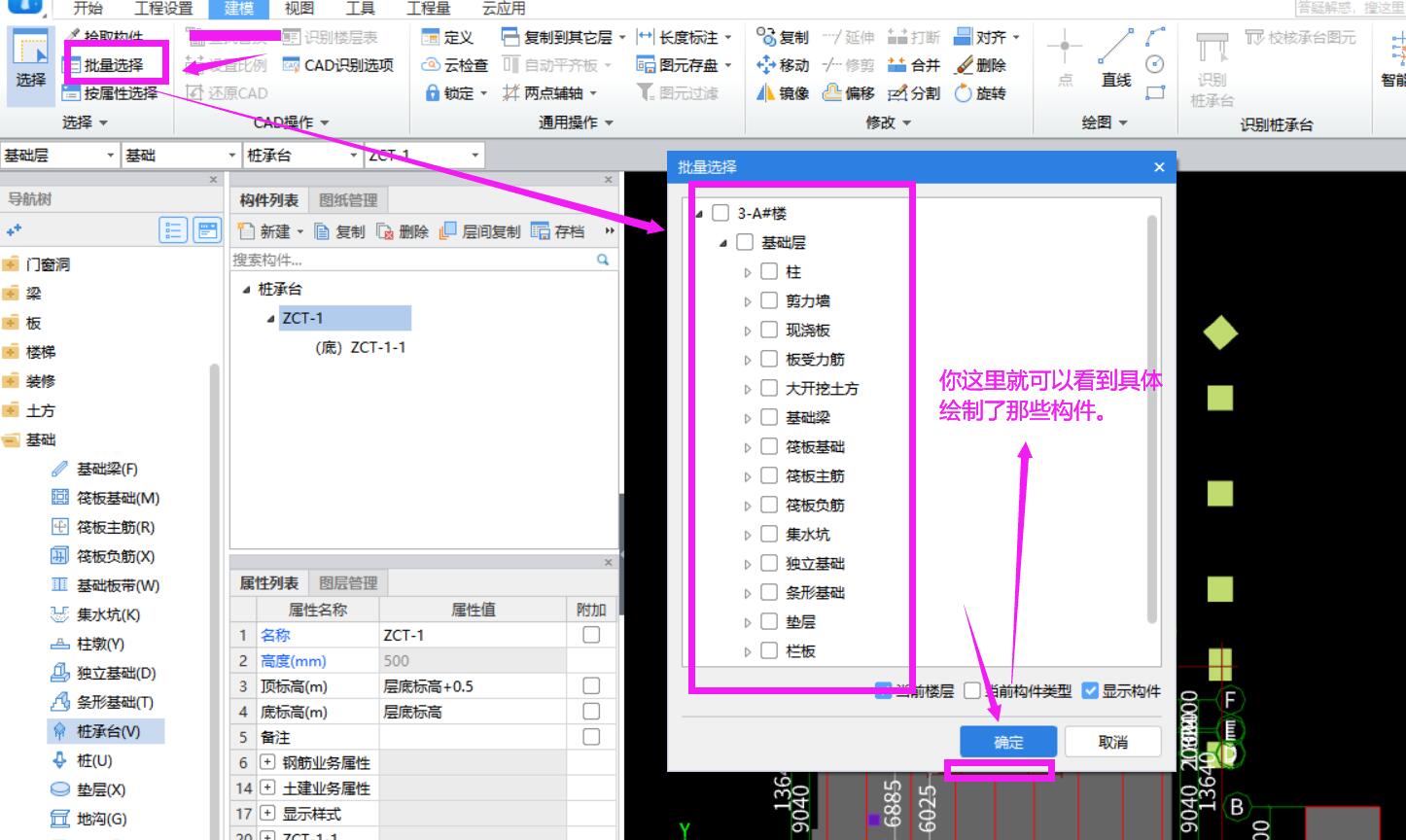The image size is (1406, 840).
Task: Open 图元存盘
Action: (685, 65)
